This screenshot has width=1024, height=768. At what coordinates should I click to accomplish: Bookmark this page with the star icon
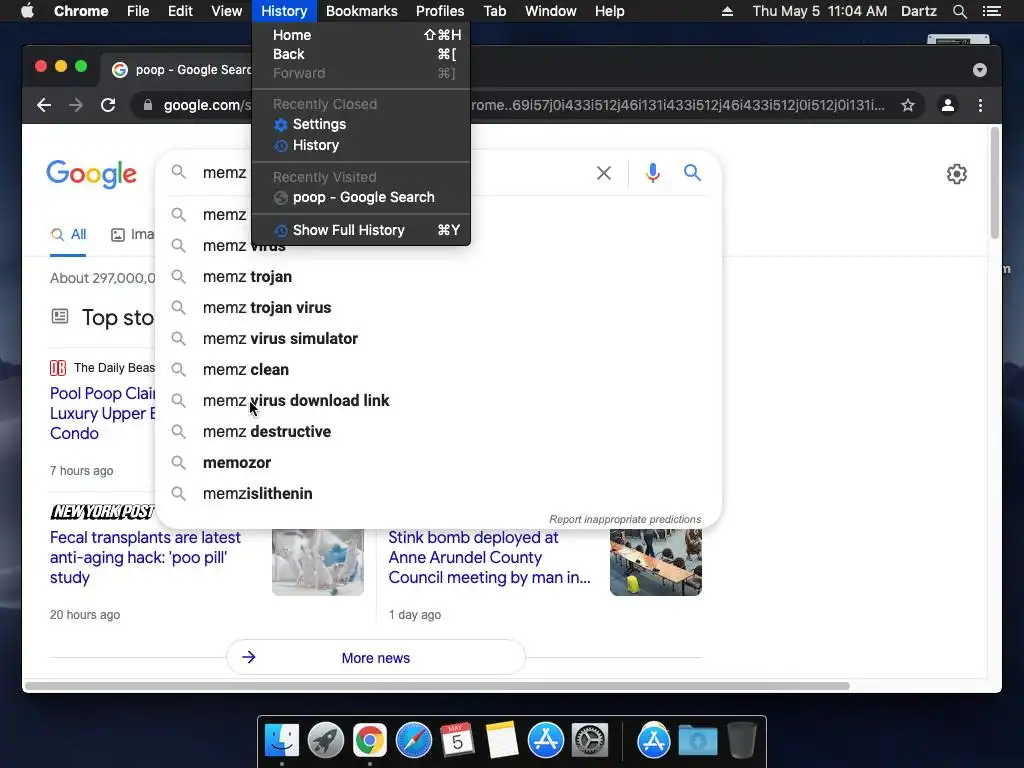coord(908,105)
